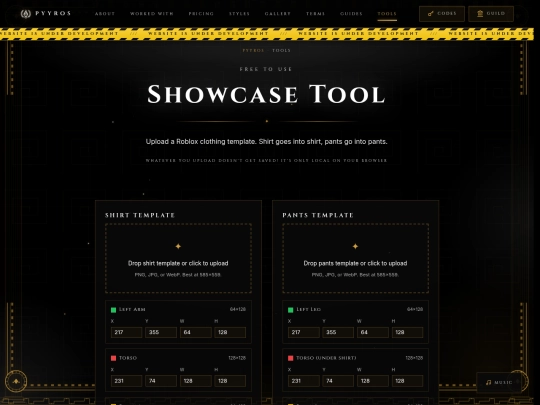Screen dimensions: 540x405
Task: Navigate to Styles in the navbar
Action: 239,14
